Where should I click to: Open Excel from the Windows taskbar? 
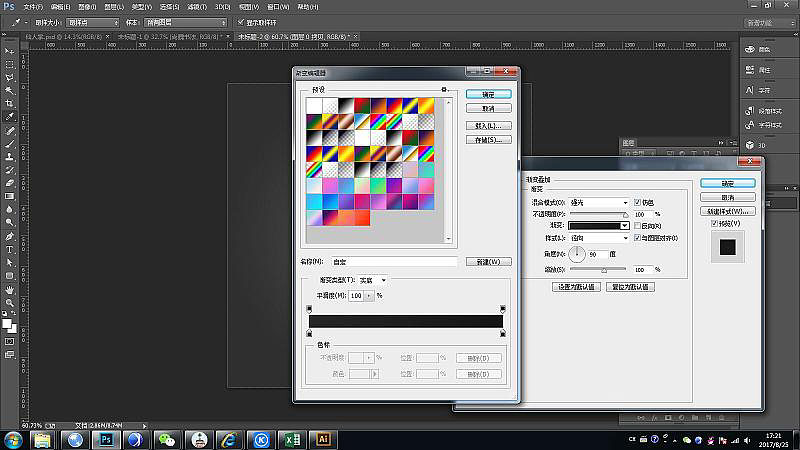pyautogui.click(x=291, y=439)
